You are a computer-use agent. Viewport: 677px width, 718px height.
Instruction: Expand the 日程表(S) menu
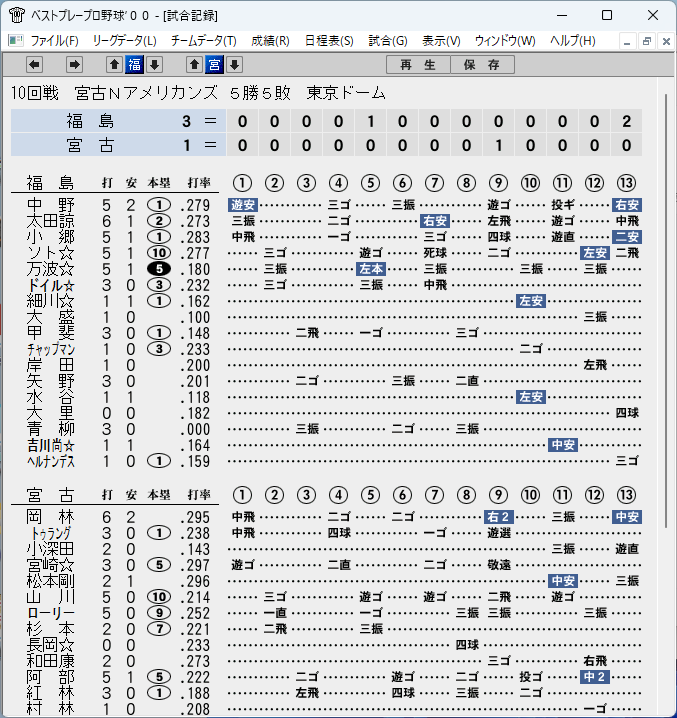[329, 41]
